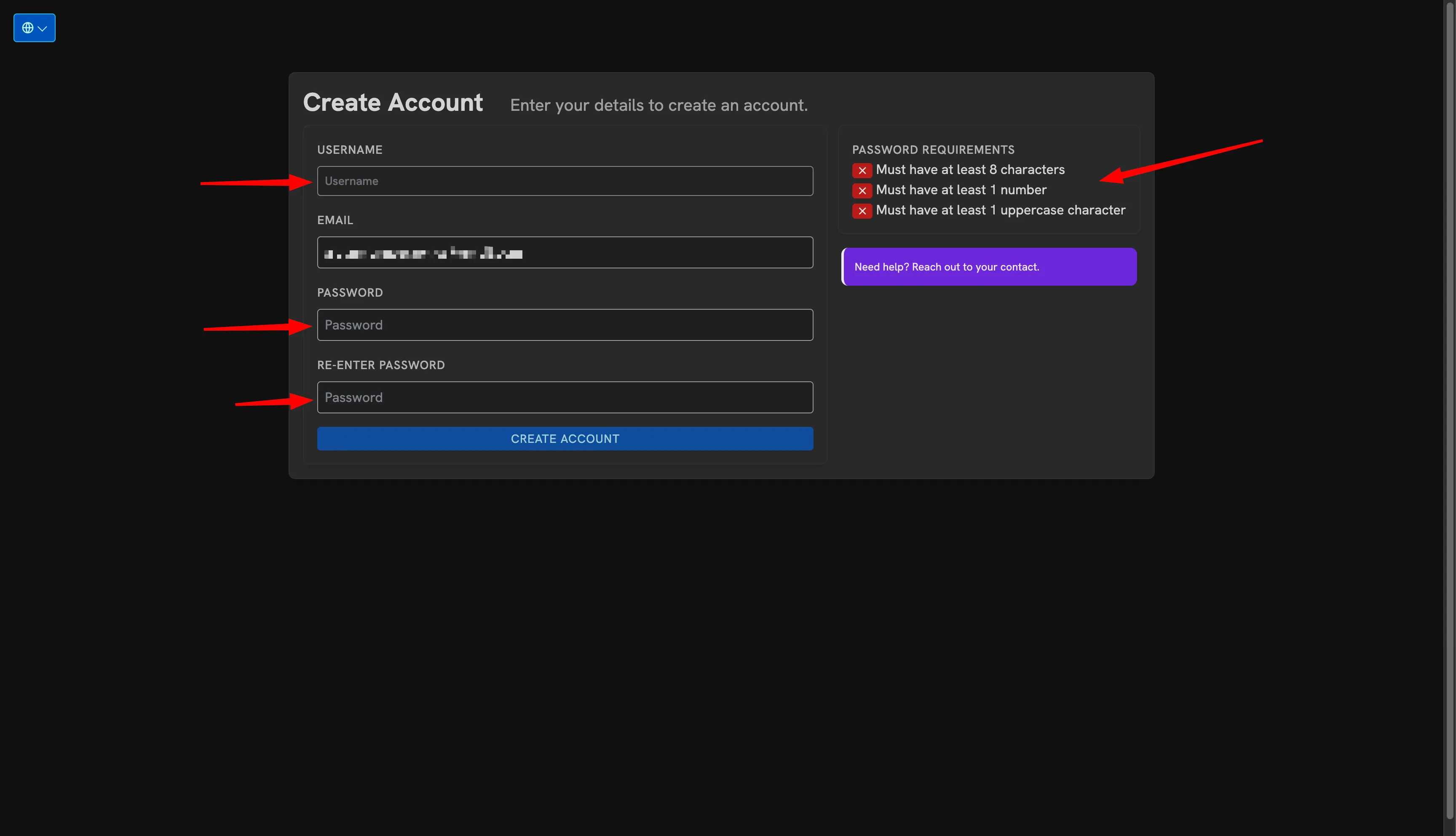Viewport: 1456px width, 836px height.
Task: Click the red X beside uppercase character requirement
Action: 862,211
